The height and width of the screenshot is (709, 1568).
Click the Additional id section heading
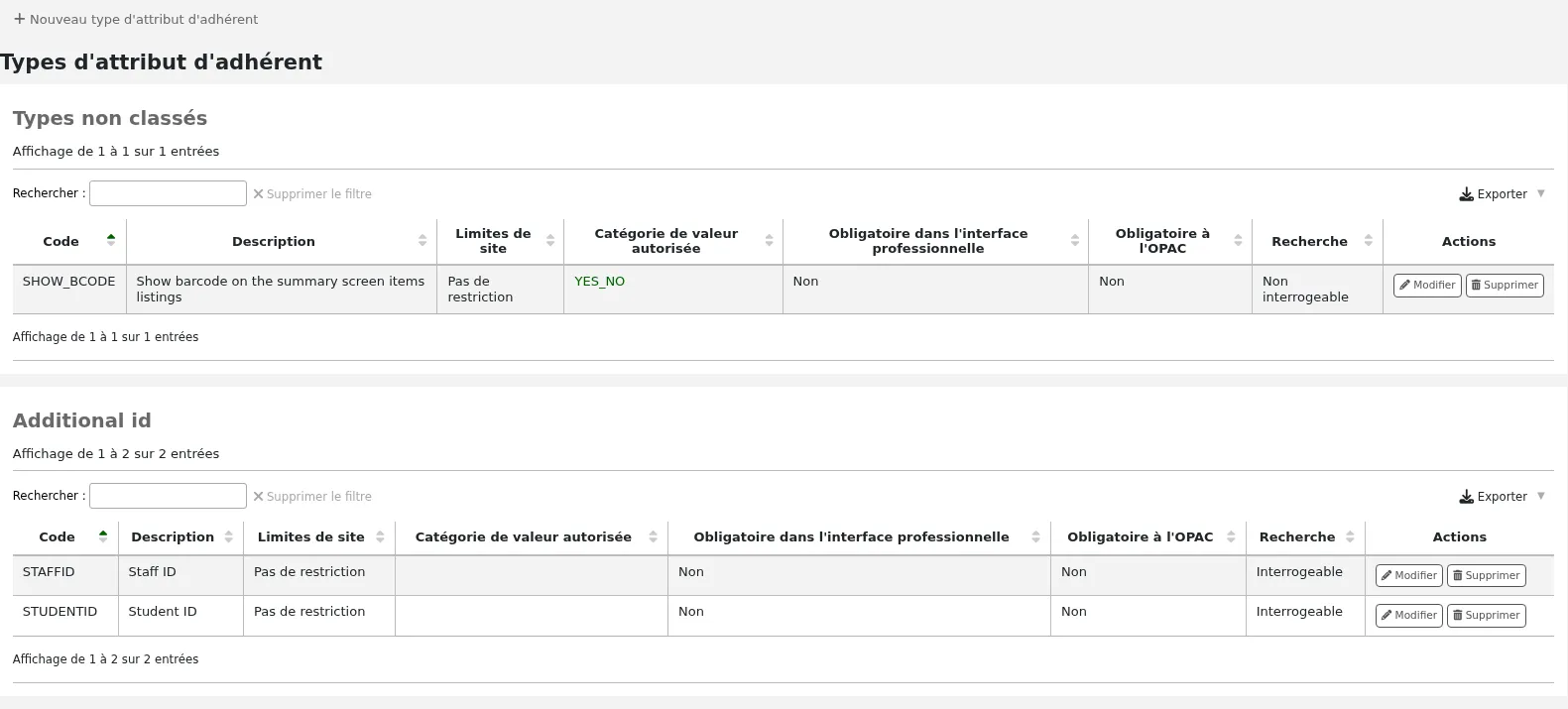[x=82, y=420]
